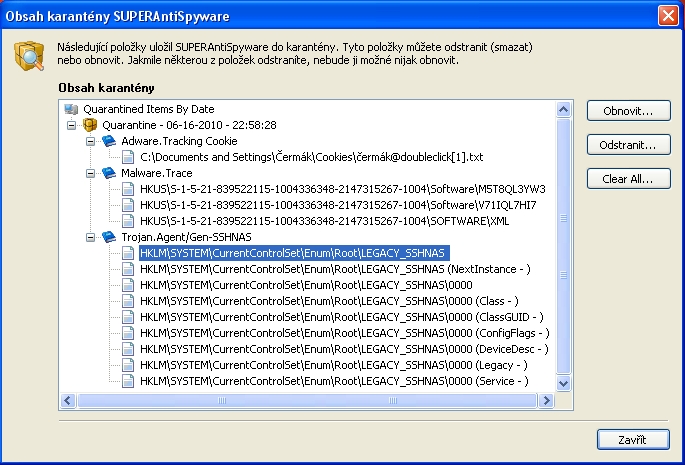685x465 pixels.
Task: Select the Quarantined Items By Date root
Action: point(149,109)
